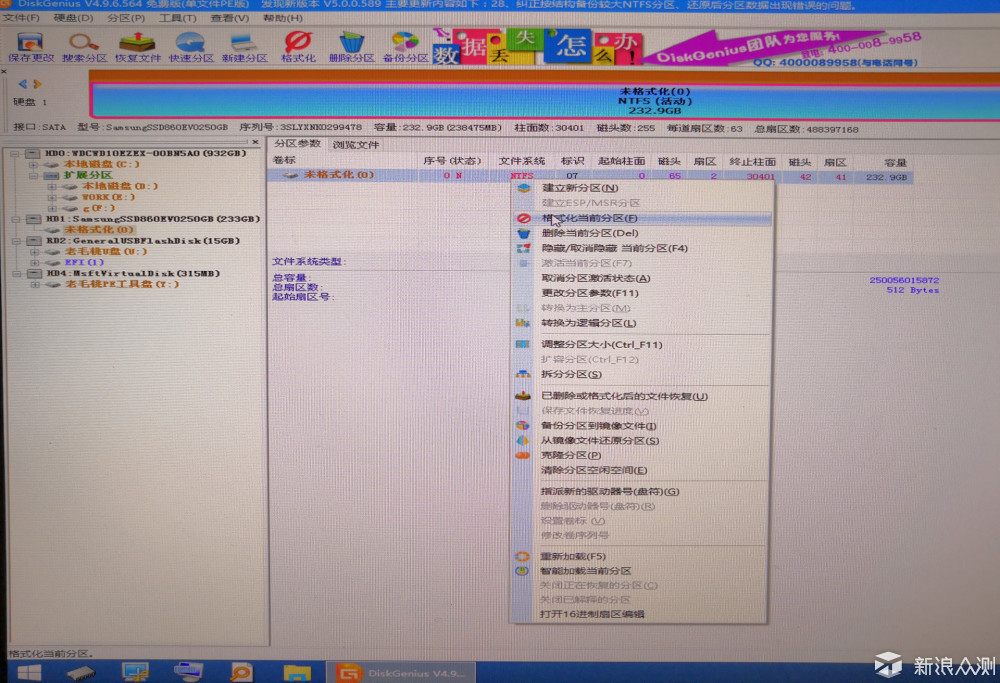1000x683 pixels.
Task: Select 老毛桃PE工具盘(Y:) in tree
Action: pos(122,284)
